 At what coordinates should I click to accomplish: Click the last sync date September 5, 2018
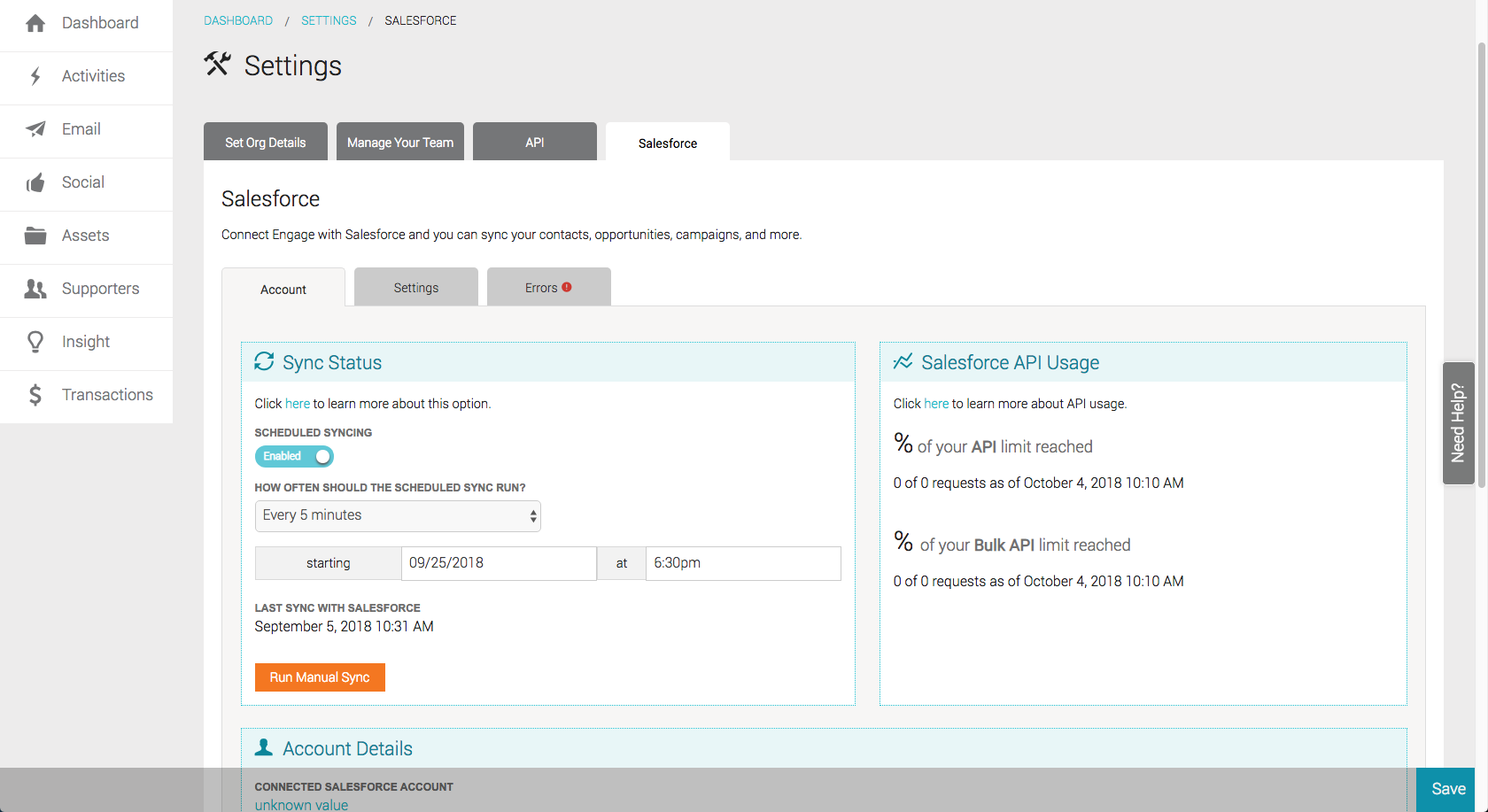344,627
